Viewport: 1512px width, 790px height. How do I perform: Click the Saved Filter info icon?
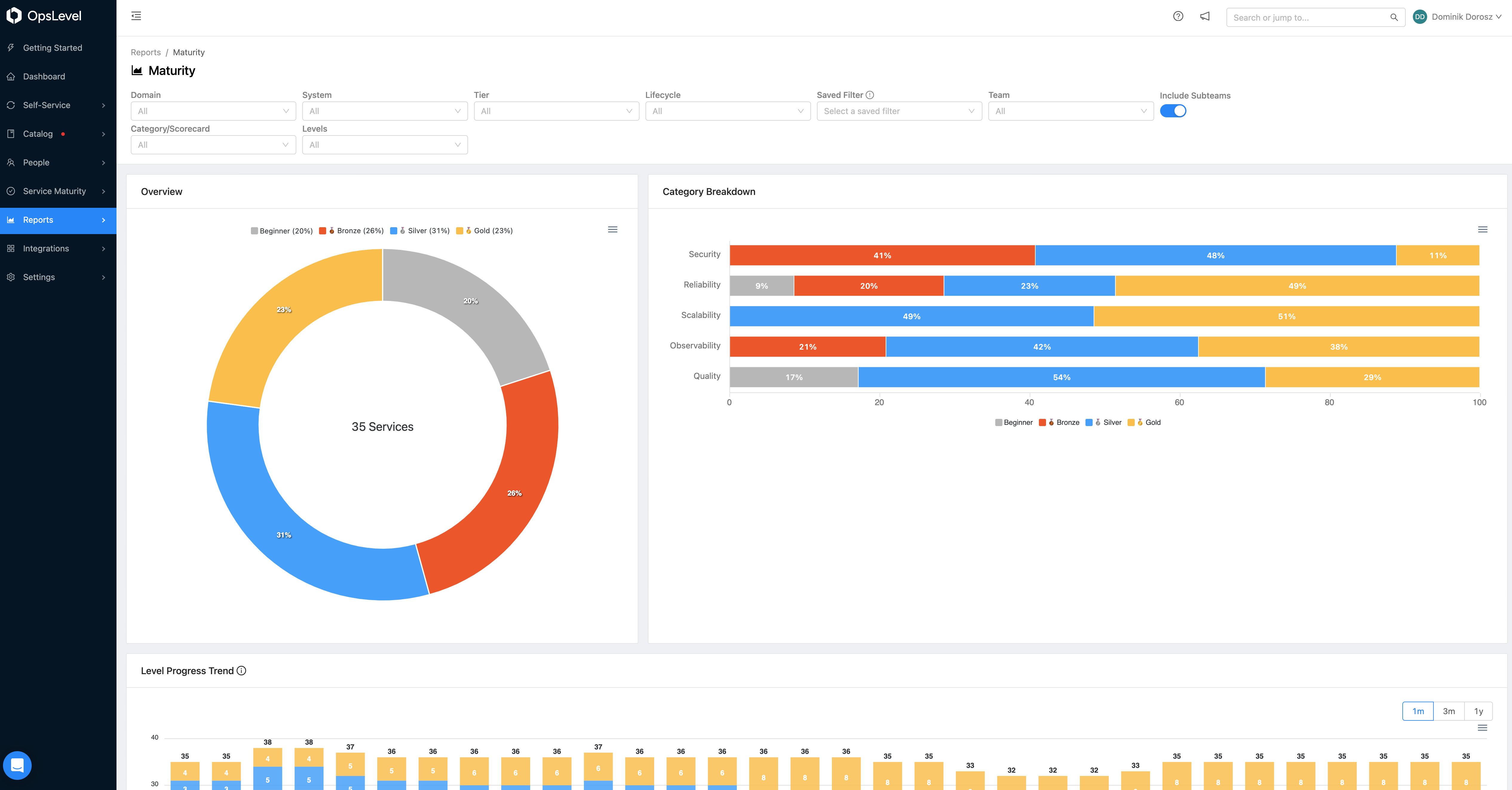tap(870, 95)
